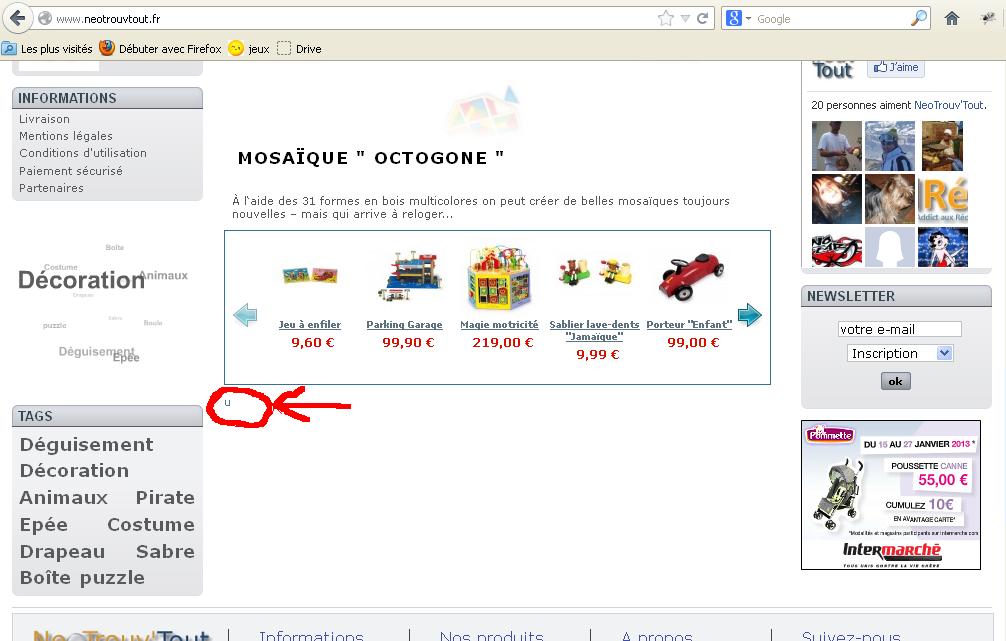Select the Costume tag in Tags box
Screen dimensions: 1006x641
[151, 525]
